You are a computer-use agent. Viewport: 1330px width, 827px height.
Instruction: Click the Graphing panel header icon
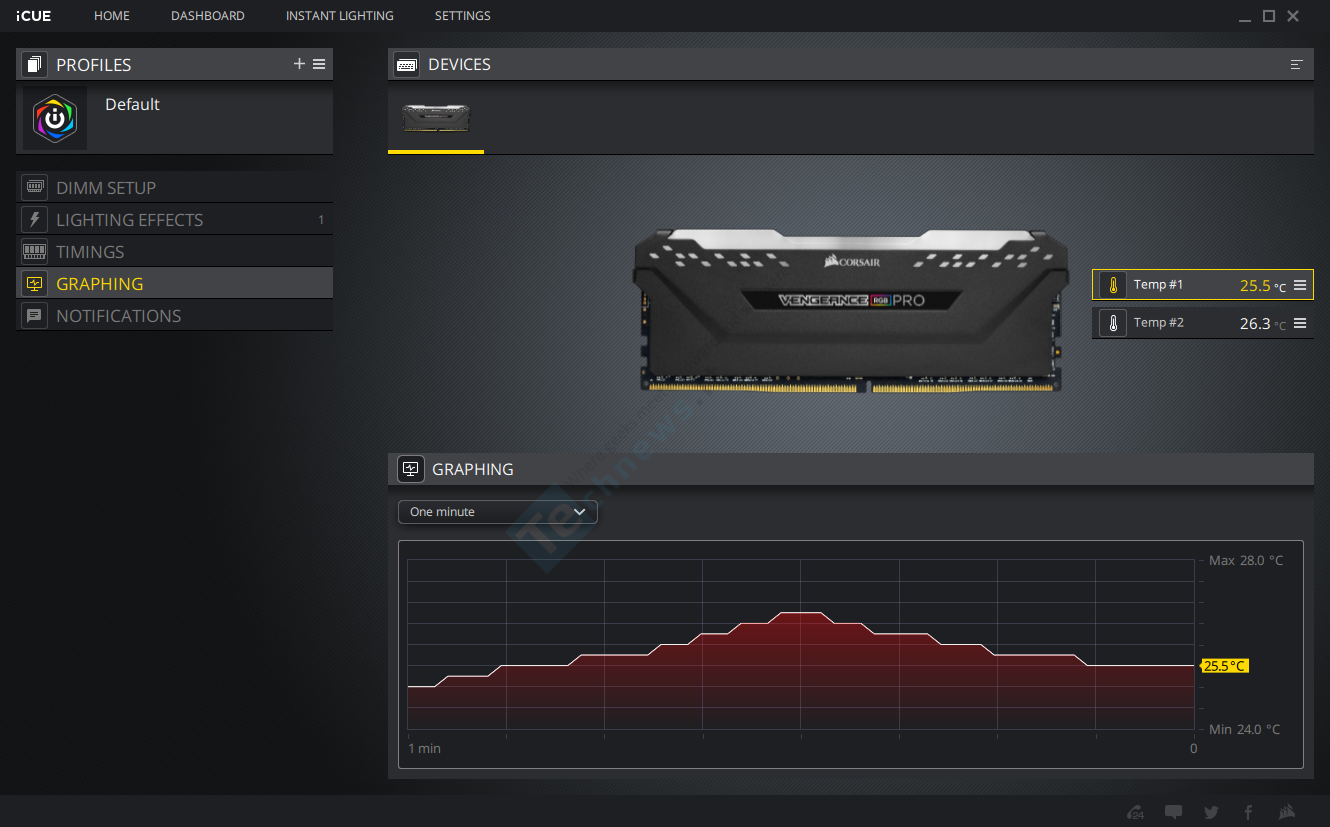pos(410,469)
